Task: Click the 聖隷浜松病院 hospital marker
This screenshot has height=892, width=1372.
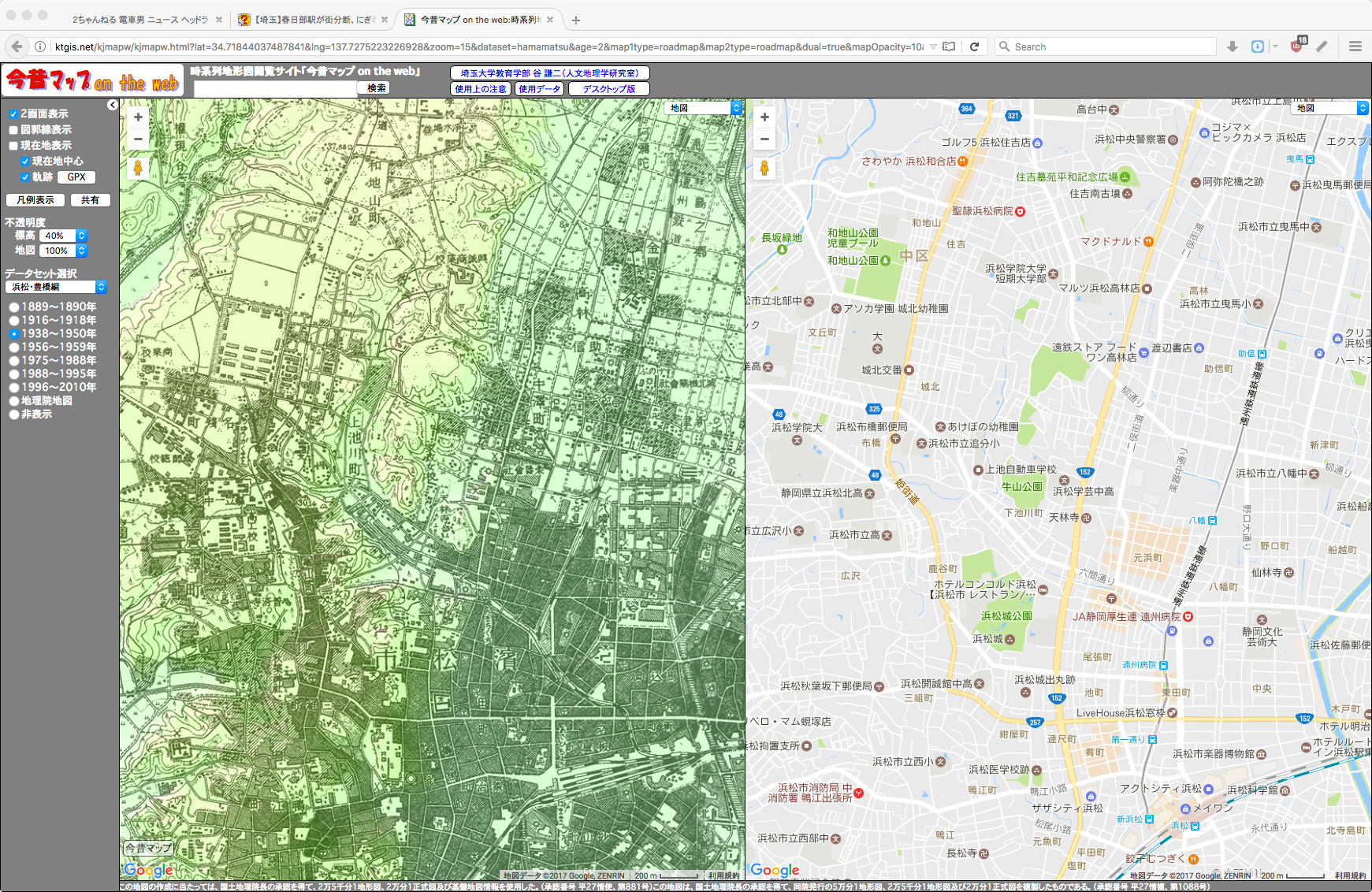Action: (x=1021, y=211)
